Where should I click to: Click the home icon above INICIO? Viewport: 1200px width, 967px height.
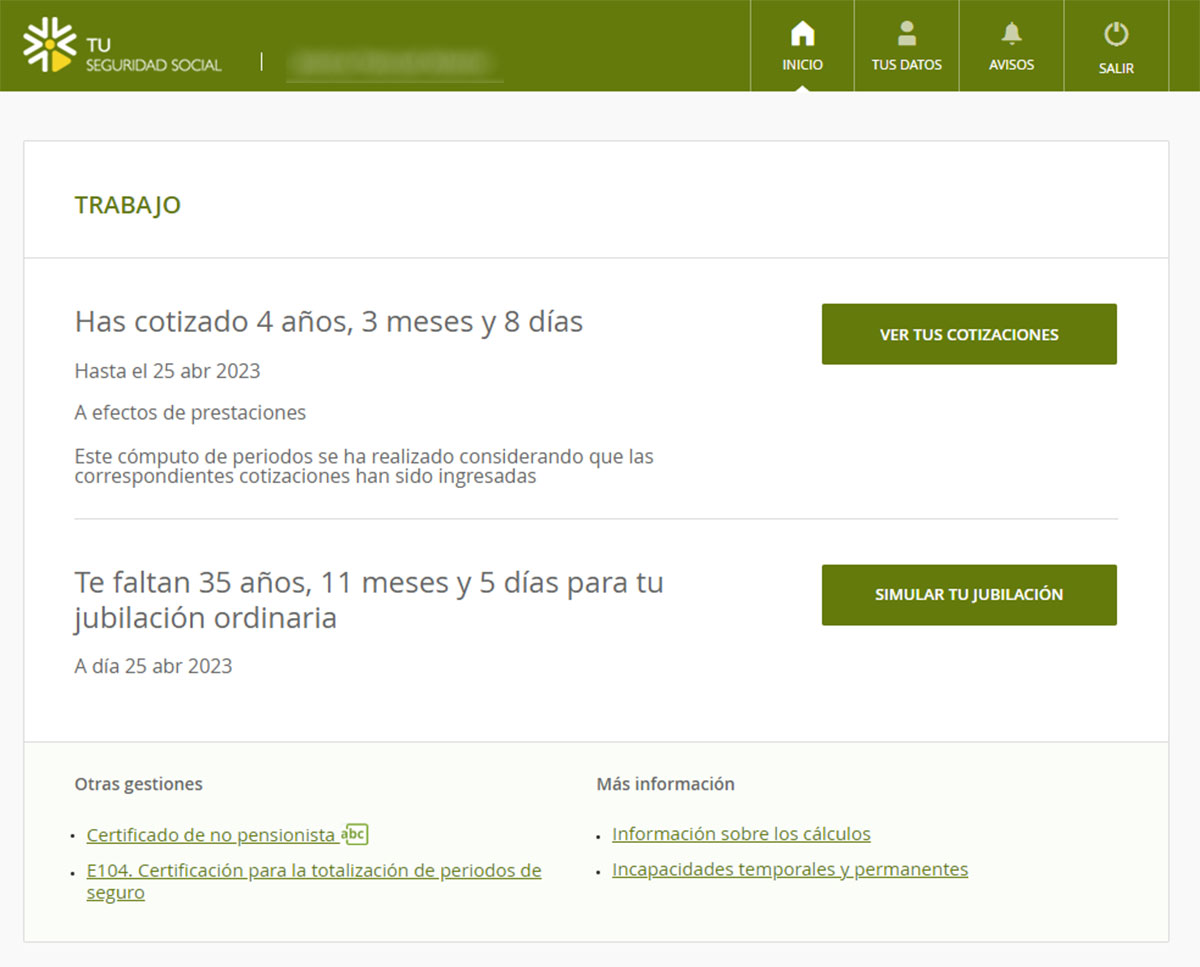pyautogui.click(x=802, y=33)
